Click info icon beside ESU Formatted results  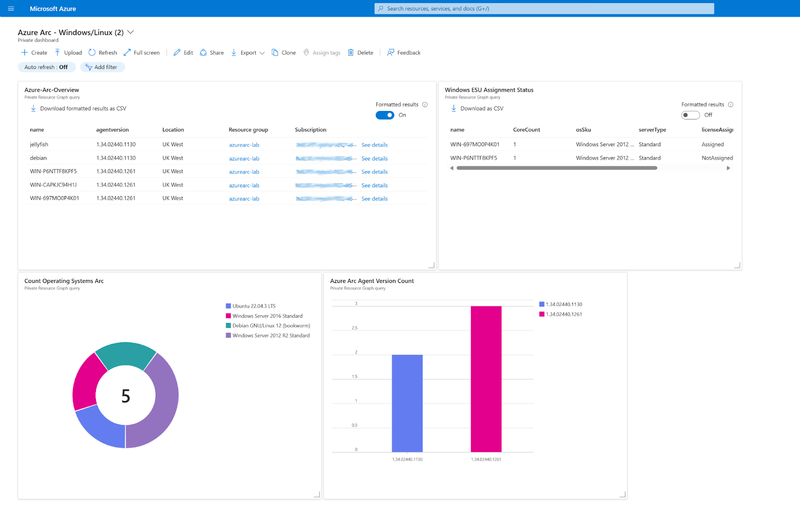pos(731,105)
